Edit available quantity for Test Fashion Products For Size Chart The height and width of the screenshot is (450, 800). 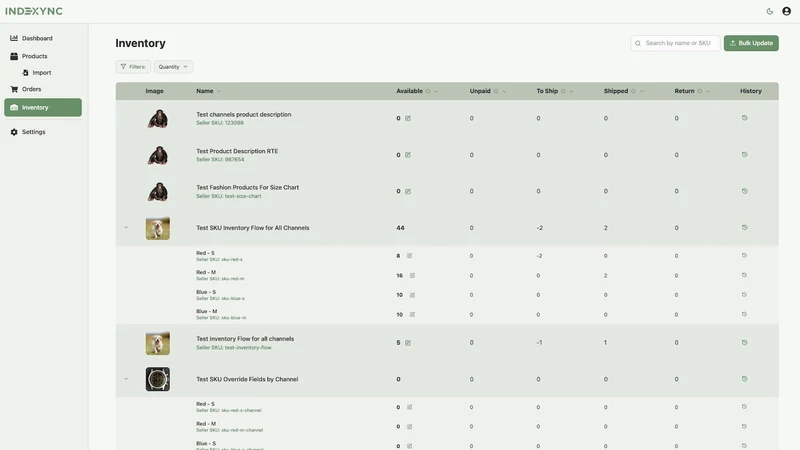click(x=408, y=191)
